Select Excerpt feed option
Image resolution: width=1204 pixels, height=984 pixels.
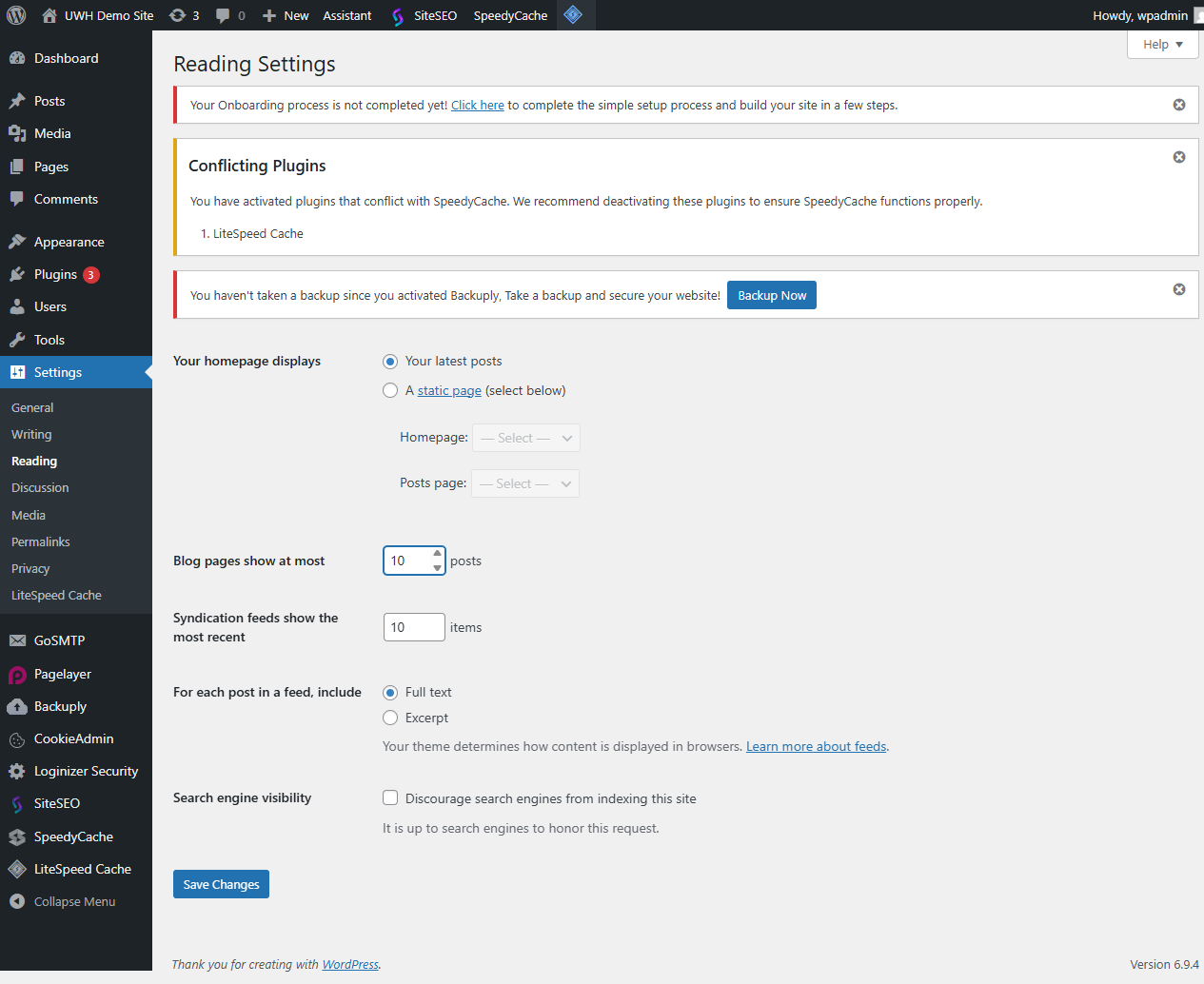(x=390, y=718)
